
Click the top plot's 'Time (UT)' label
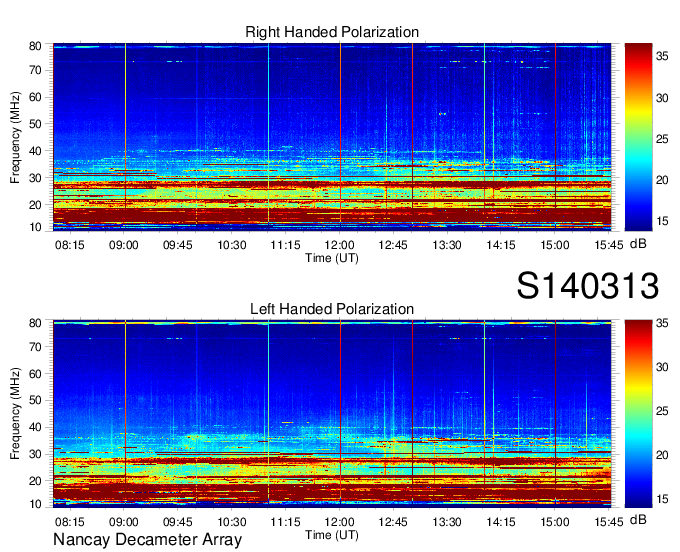[332, 258]
